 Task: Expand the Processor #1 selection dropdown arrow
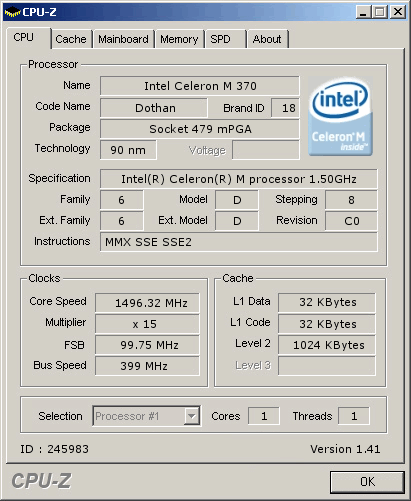tap(191, 416)
